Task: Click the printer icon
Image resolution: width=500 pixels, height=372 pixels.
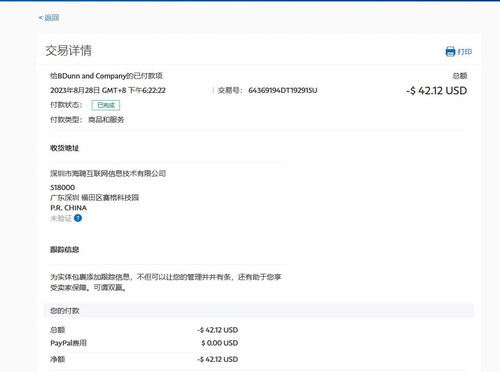Action: [450, 52]
